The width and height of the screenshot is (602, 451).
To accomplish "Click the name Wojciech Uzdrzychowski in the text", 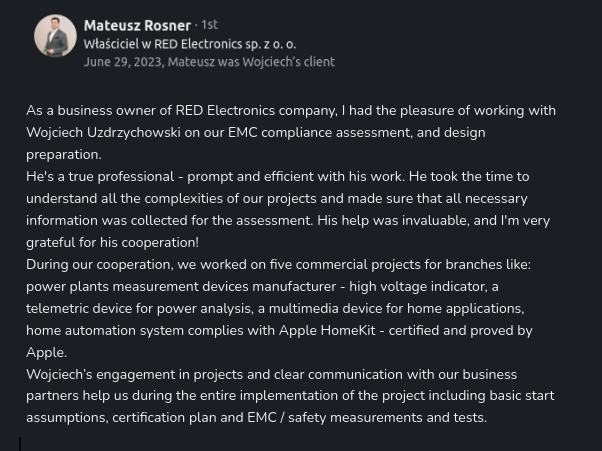I will pyautogui.click(x=103, y=132).
